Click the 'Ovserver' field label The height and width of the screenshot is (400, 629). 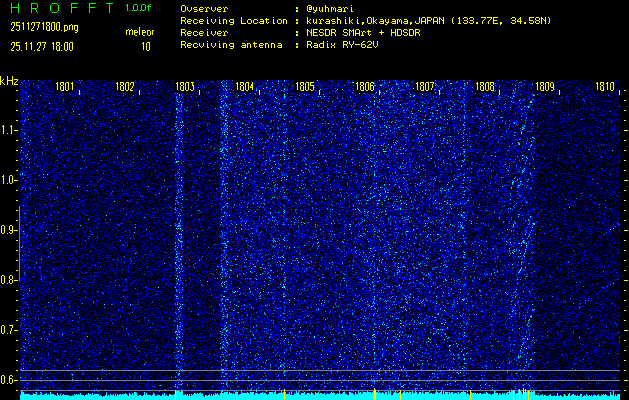coord(204,9)
